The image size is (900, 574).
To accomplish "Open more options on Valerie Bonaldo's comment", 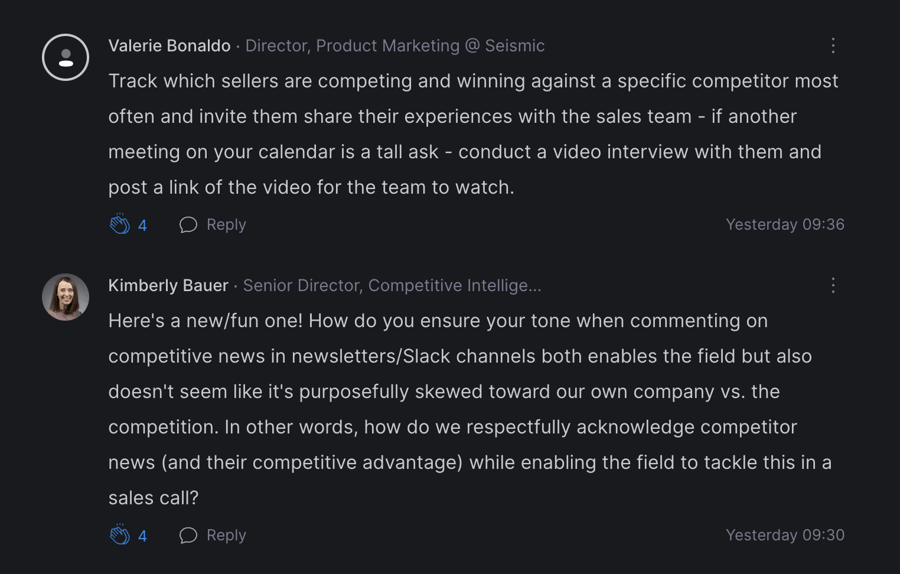I will [833, 46].
